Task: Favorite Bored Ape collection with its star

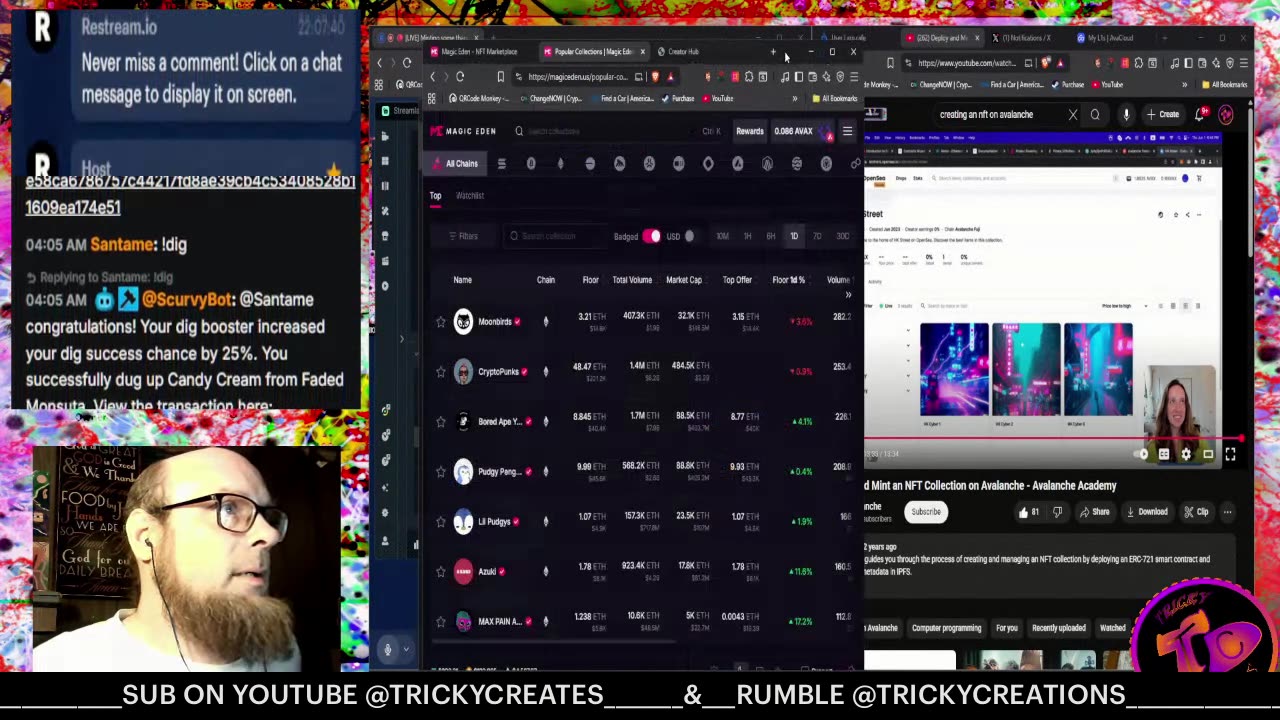Action: click(x=441, y=422)
